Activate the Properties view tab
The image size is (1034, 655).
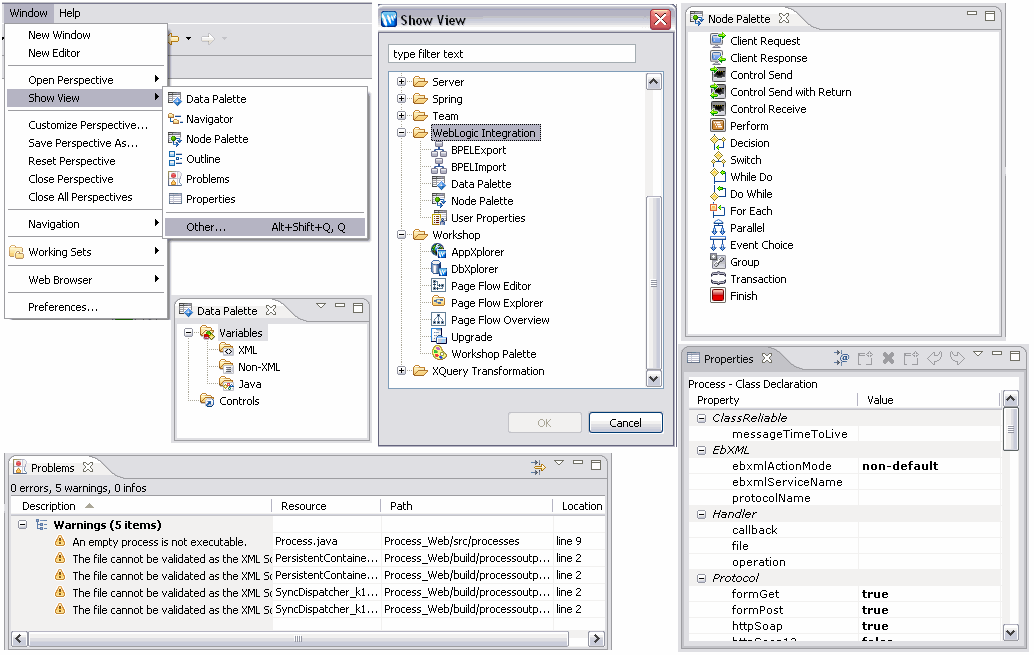point(729,359)
